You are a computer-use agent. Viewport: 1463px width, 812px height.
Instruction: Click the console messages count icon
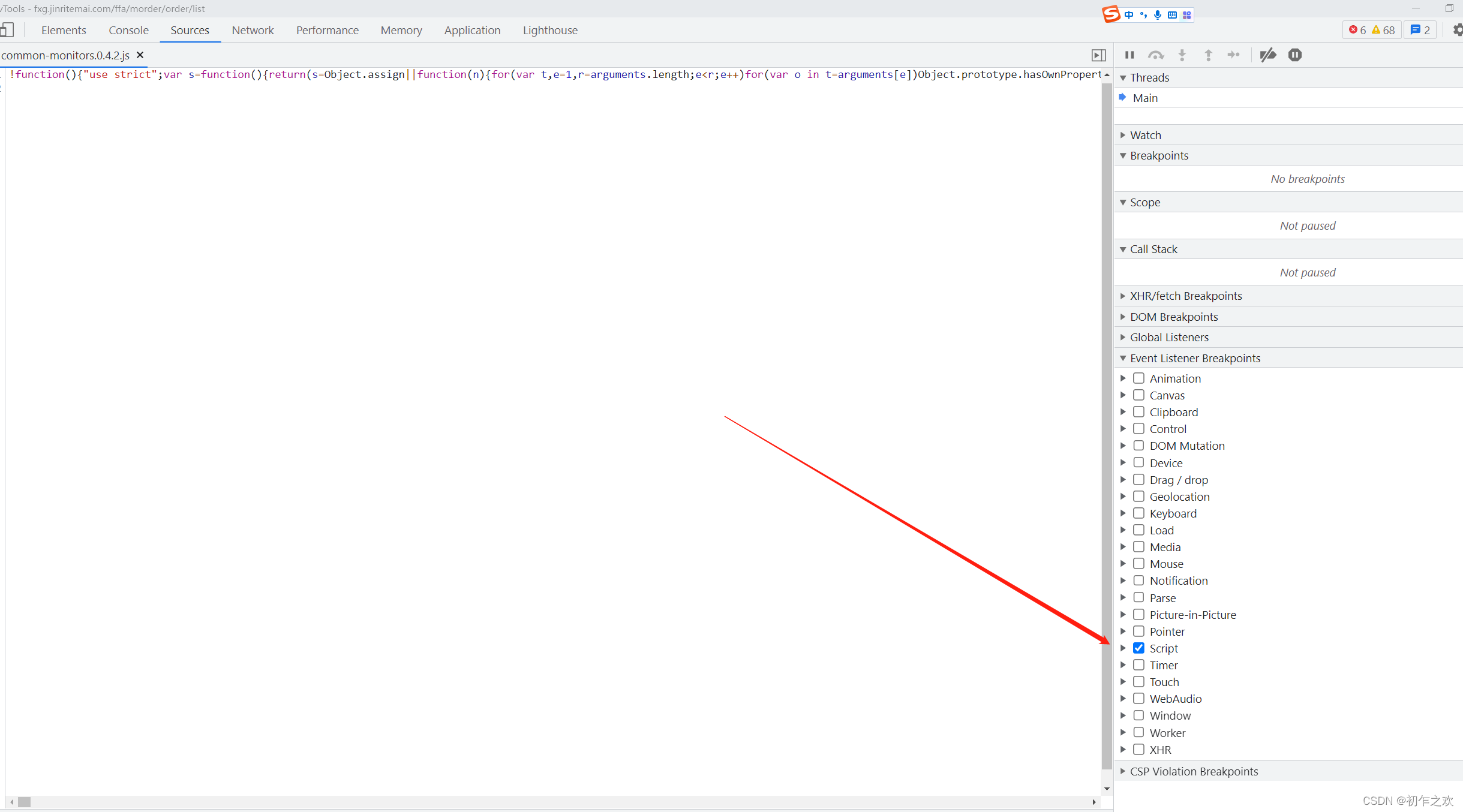(x=1420, y=30)
